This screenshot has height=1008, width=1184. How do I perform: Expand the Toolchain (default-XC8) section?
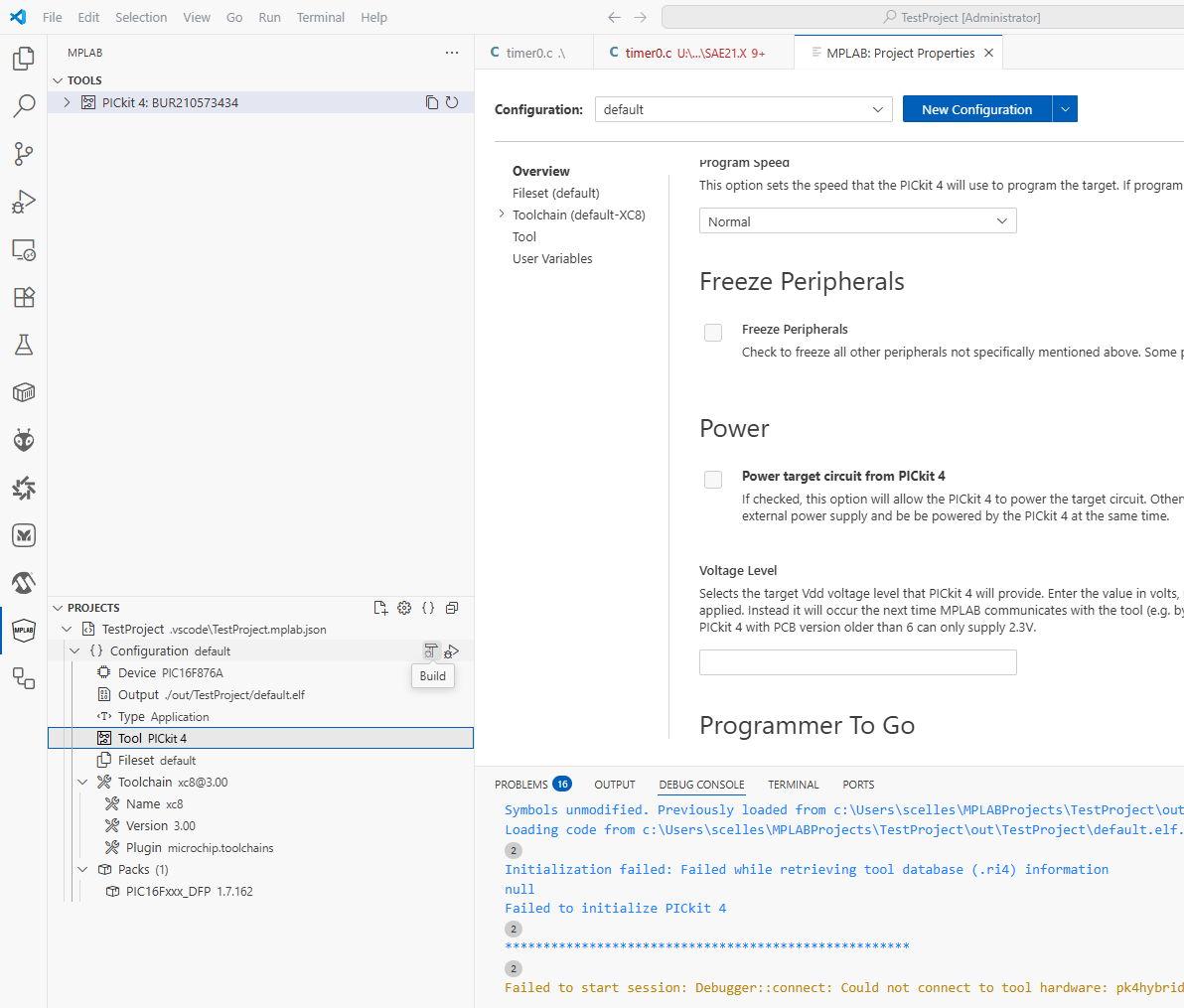[x=502, y=215]
